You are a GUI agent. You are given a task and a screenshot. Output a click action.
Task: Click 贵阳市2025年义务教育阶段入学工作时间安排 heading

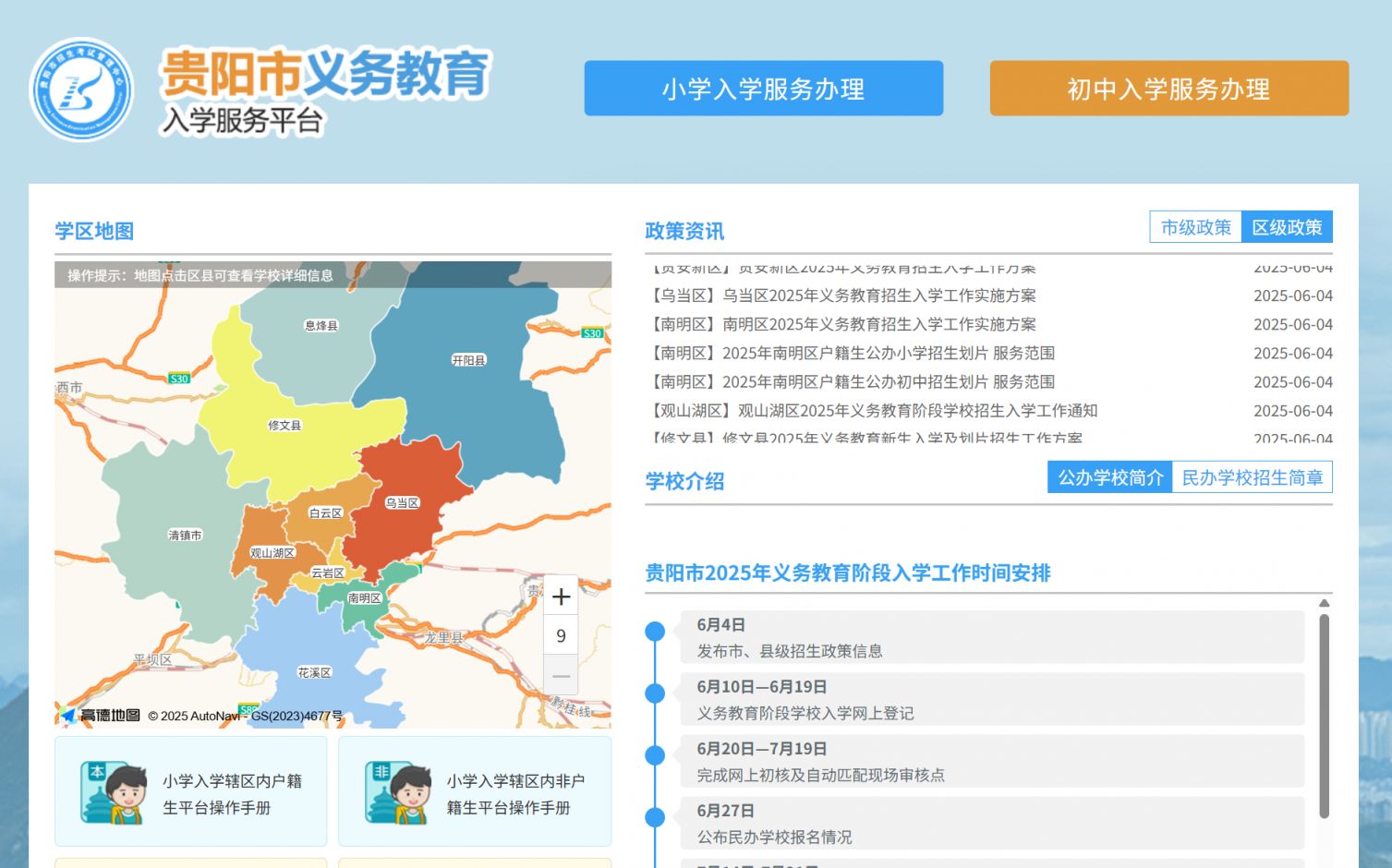click(848, 573)
